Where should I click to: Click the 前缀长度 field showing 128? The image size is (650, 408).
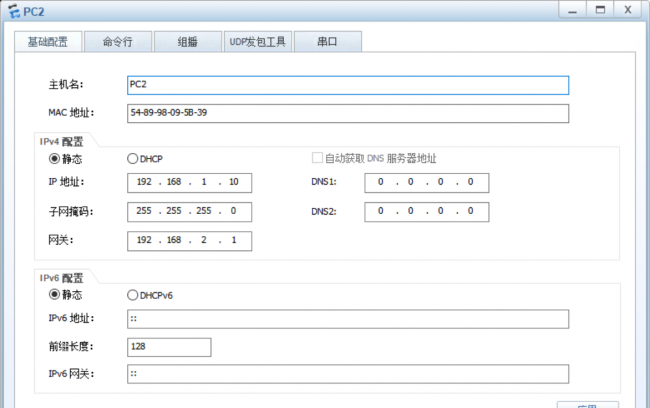tap(169, 347)
